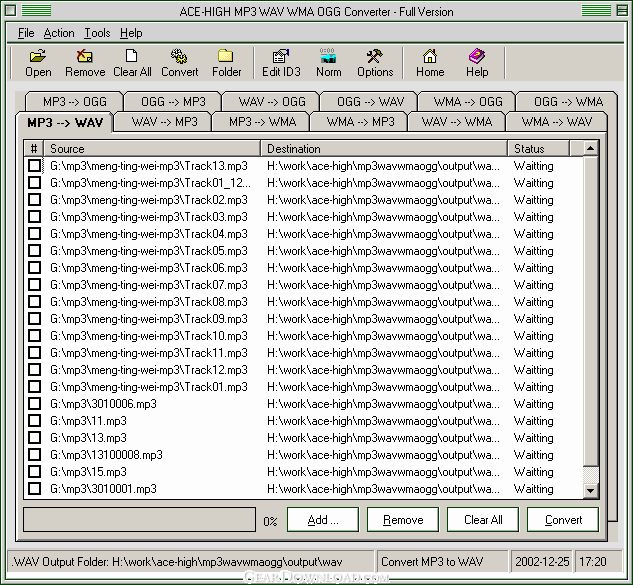Click the conversion progress bar

139,520
